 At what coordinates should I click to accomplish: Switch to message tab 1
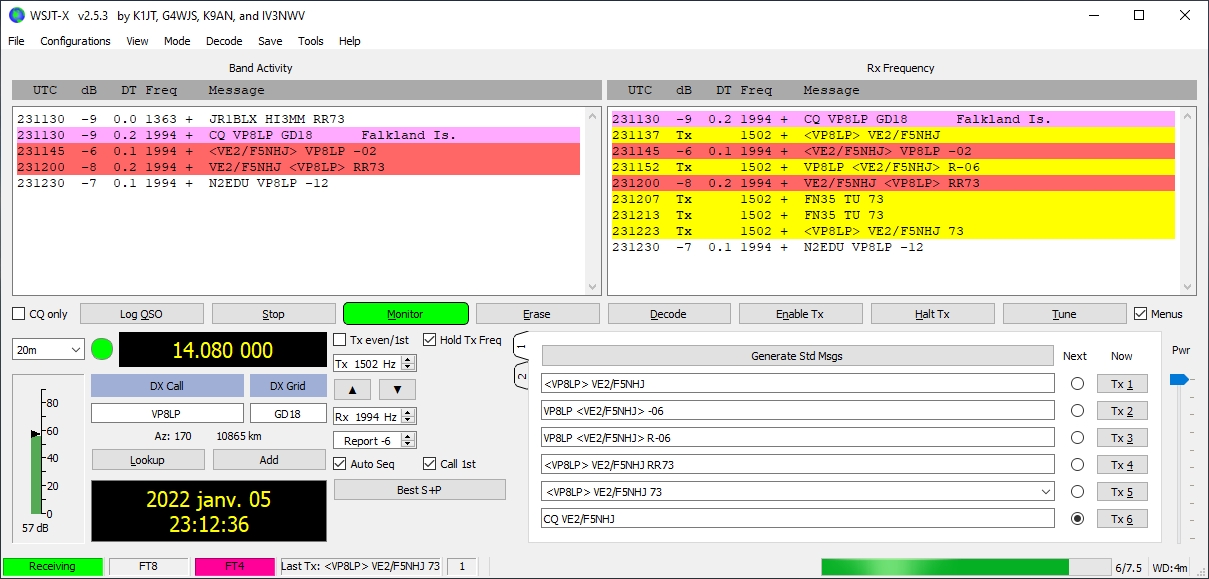(521, 347)
